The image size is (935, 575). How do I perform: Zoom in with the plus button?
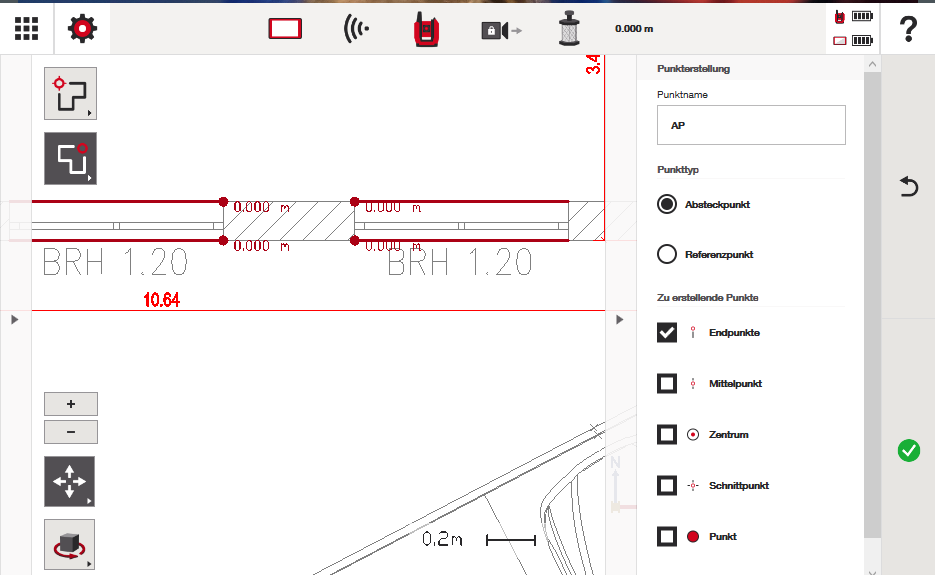(x=71, y=404)
